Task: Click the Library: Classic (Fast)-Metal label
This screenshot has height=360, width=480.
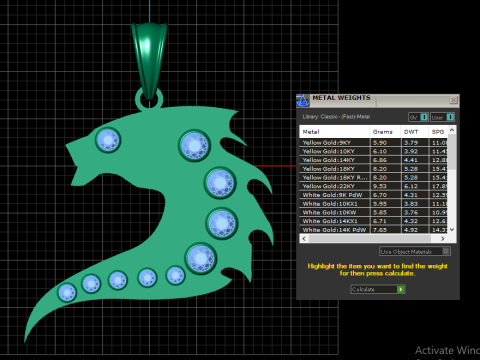Action: click(x=336, y=117)
